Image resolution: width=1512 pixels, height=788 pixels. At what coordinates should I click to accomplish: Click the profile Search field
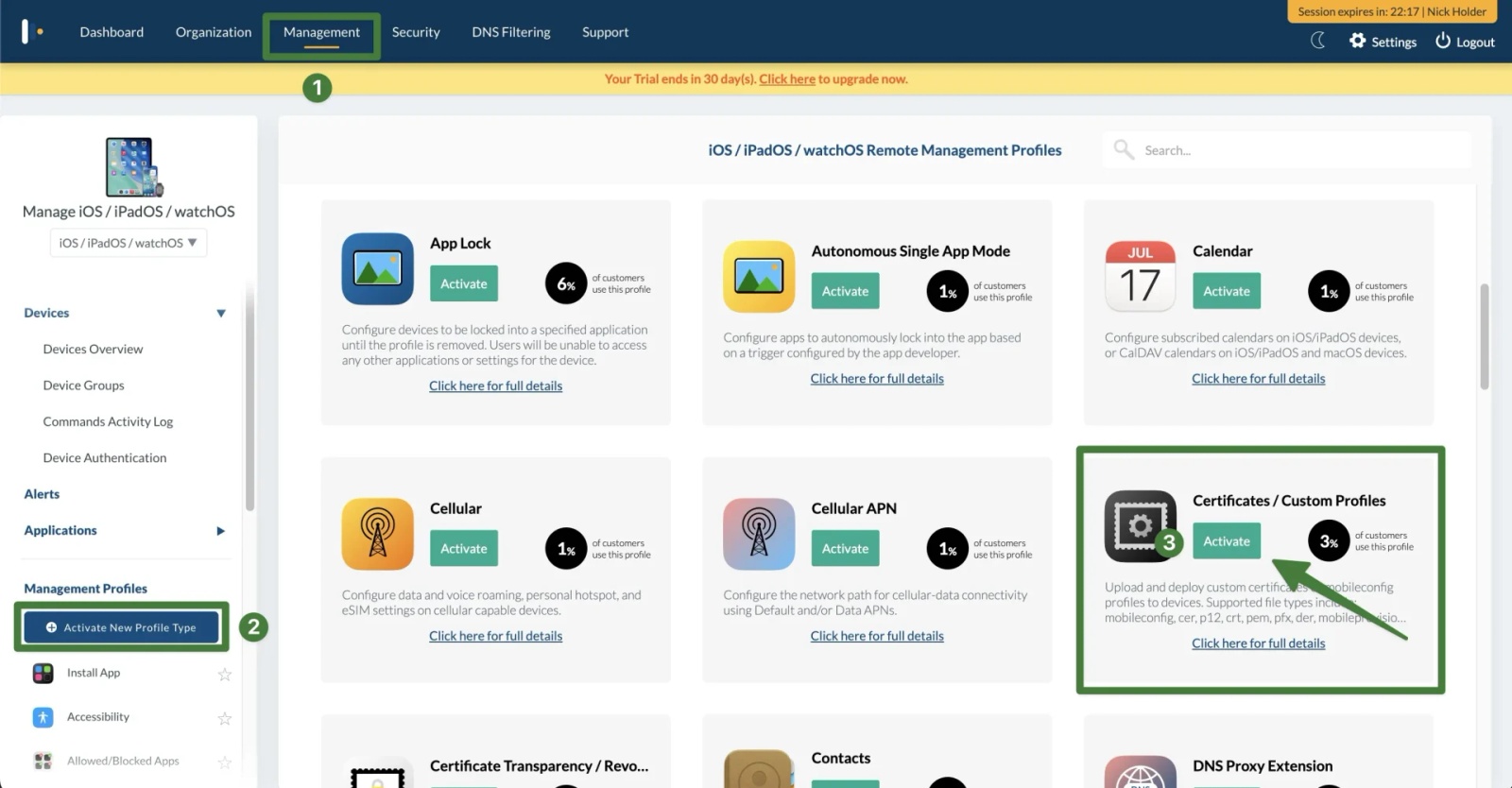point(1286,150)
